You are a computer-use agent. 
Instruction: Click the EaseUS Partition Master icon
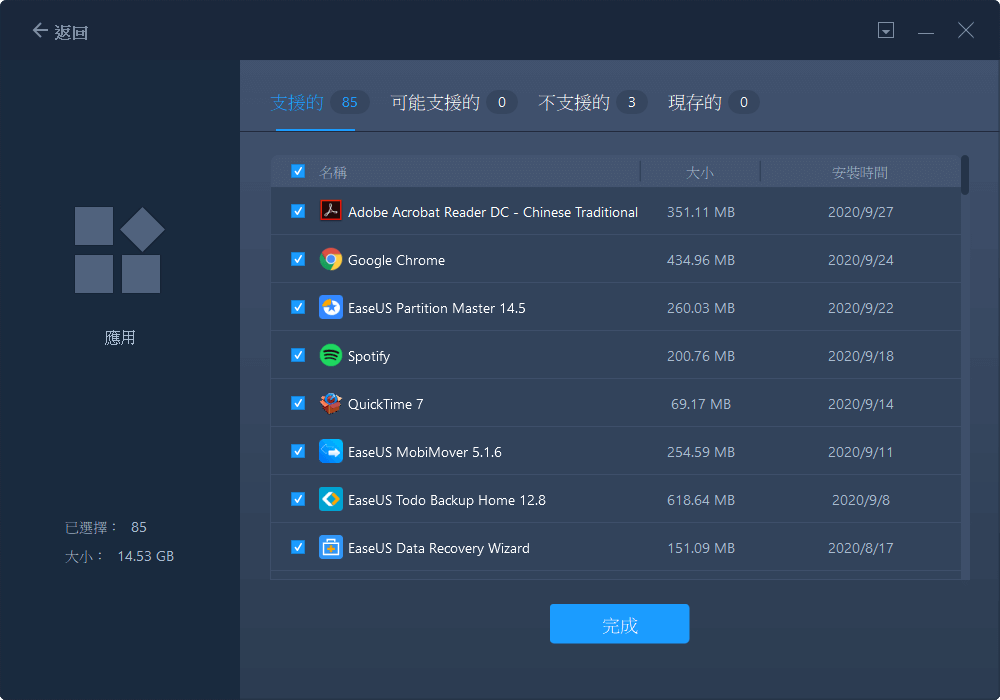330,307
